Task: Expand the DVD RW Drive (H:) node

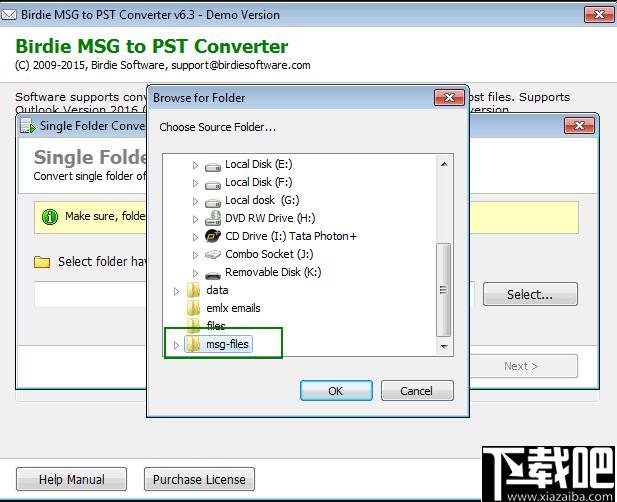Action: click(x=195, y=219)
